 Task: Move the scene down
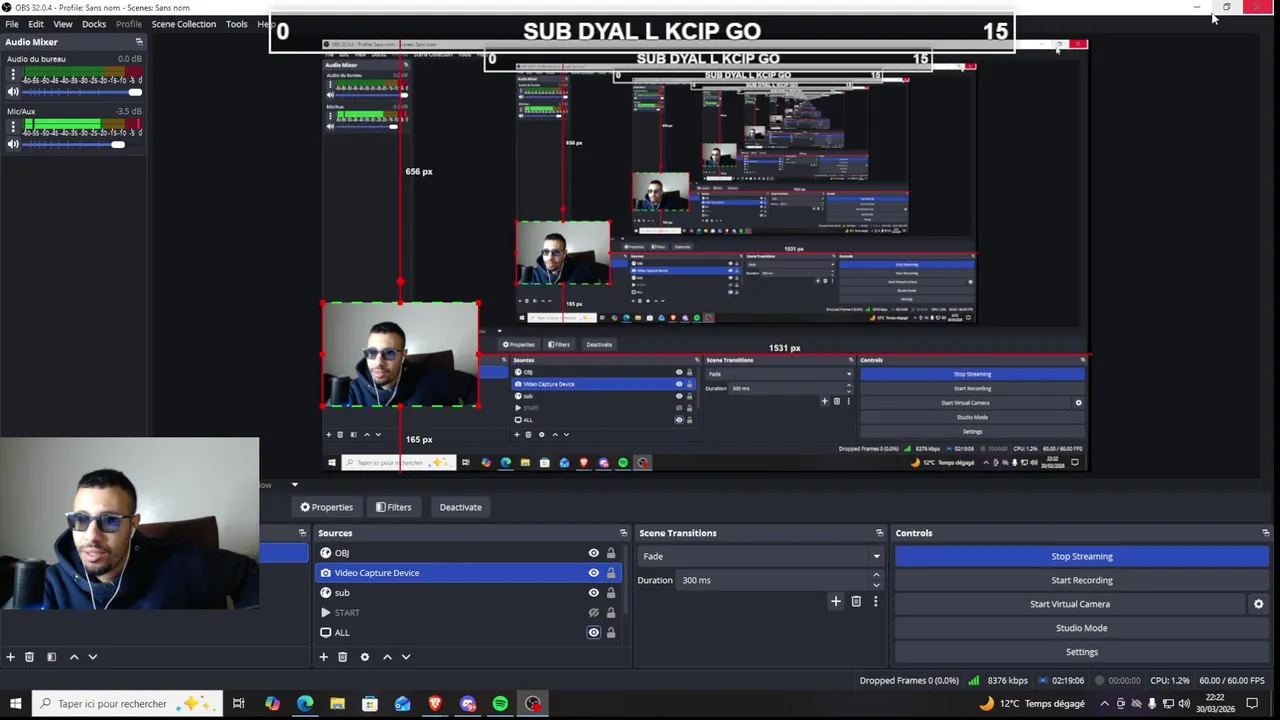(93, 657)
